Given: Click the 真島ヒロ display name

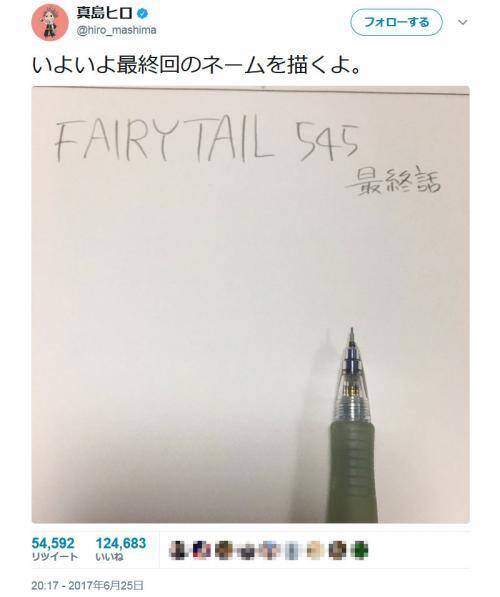Looking at the screenshot, I should tap(105, 13).
